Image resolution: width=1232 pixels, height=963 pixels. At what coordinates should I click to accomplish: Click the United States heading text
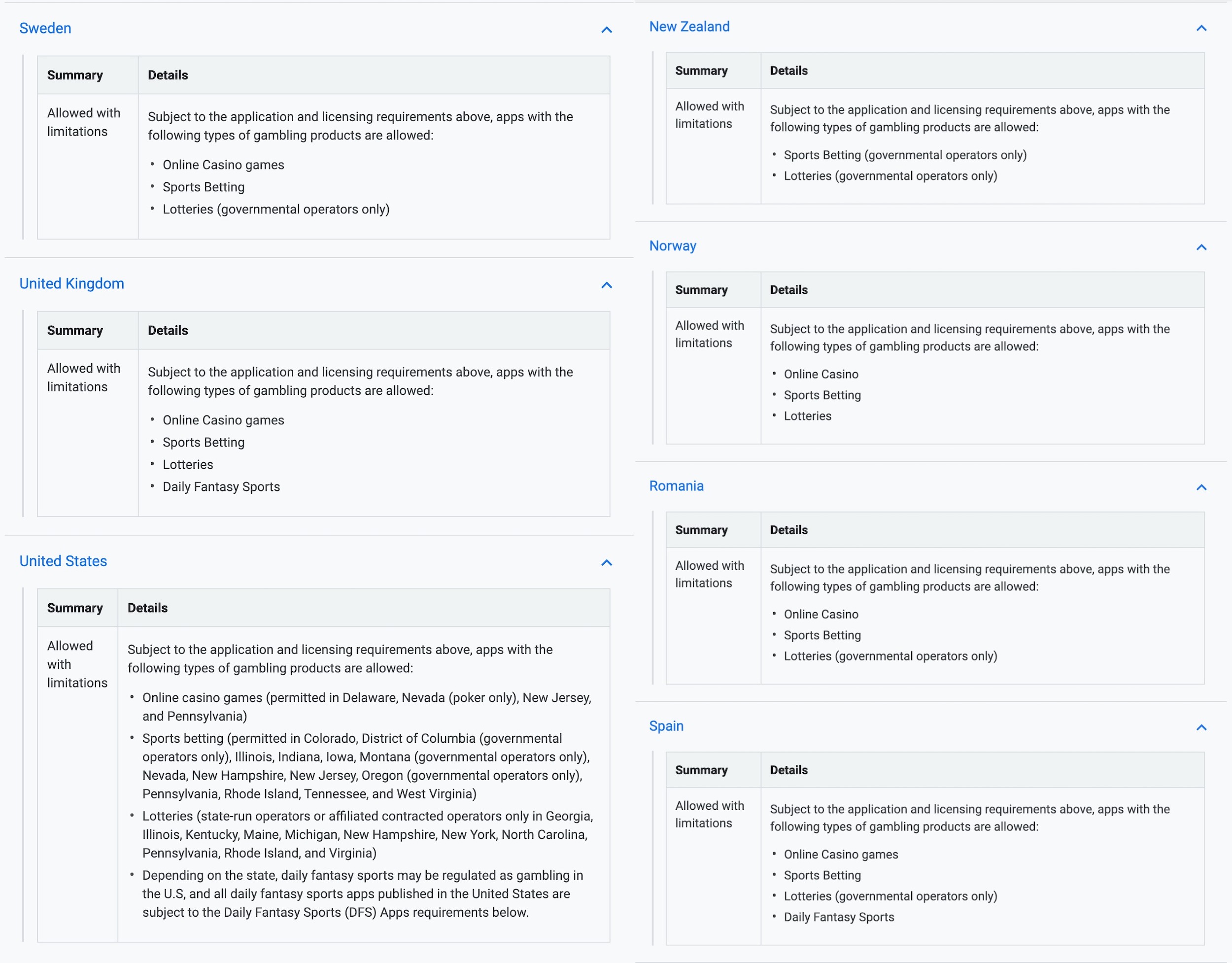click(x=63, y=561)
